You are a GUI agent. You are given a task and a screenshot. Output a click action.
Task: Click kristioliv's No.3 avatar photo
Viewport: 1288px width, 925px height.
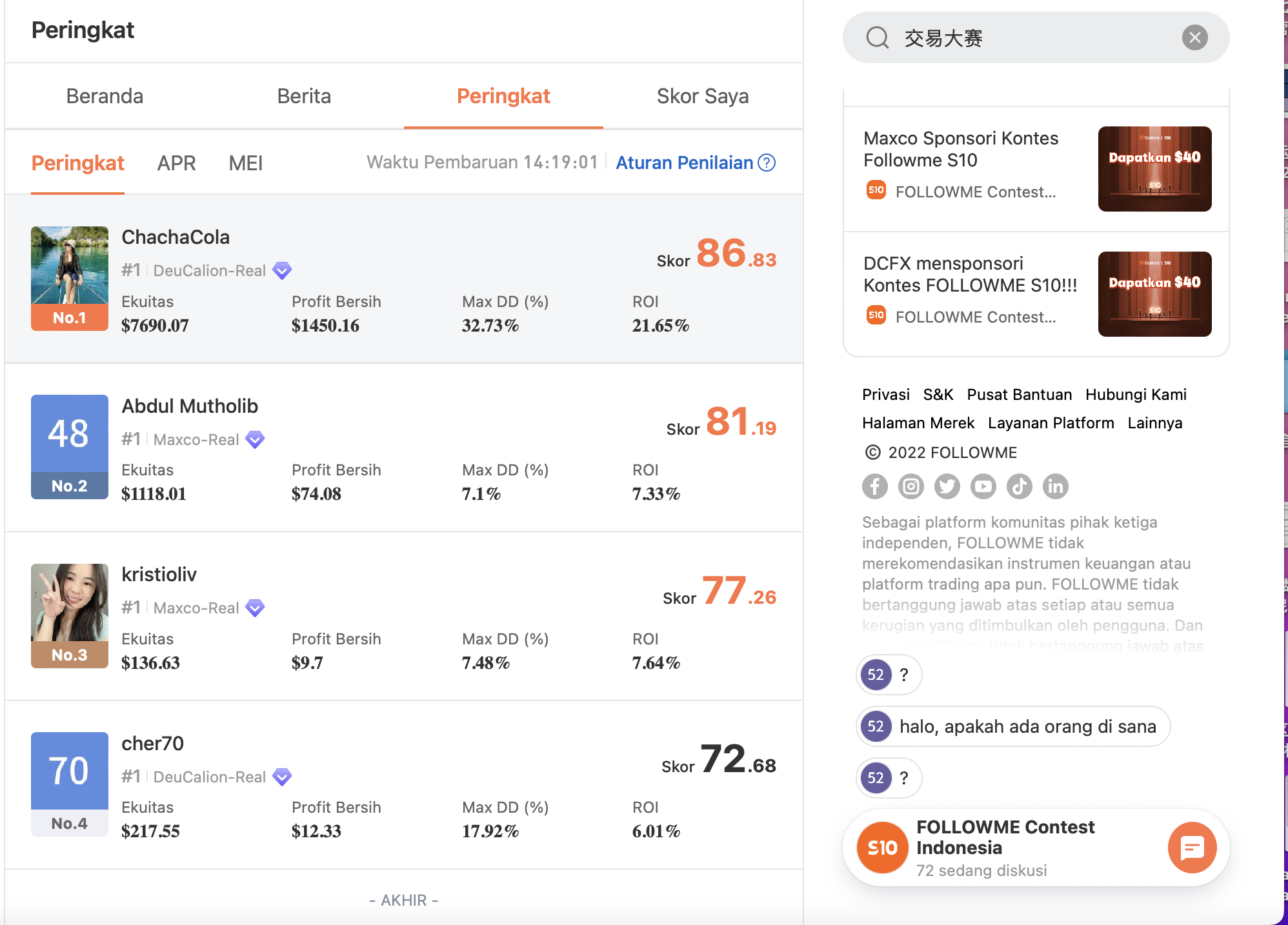[x=70, y=615]
